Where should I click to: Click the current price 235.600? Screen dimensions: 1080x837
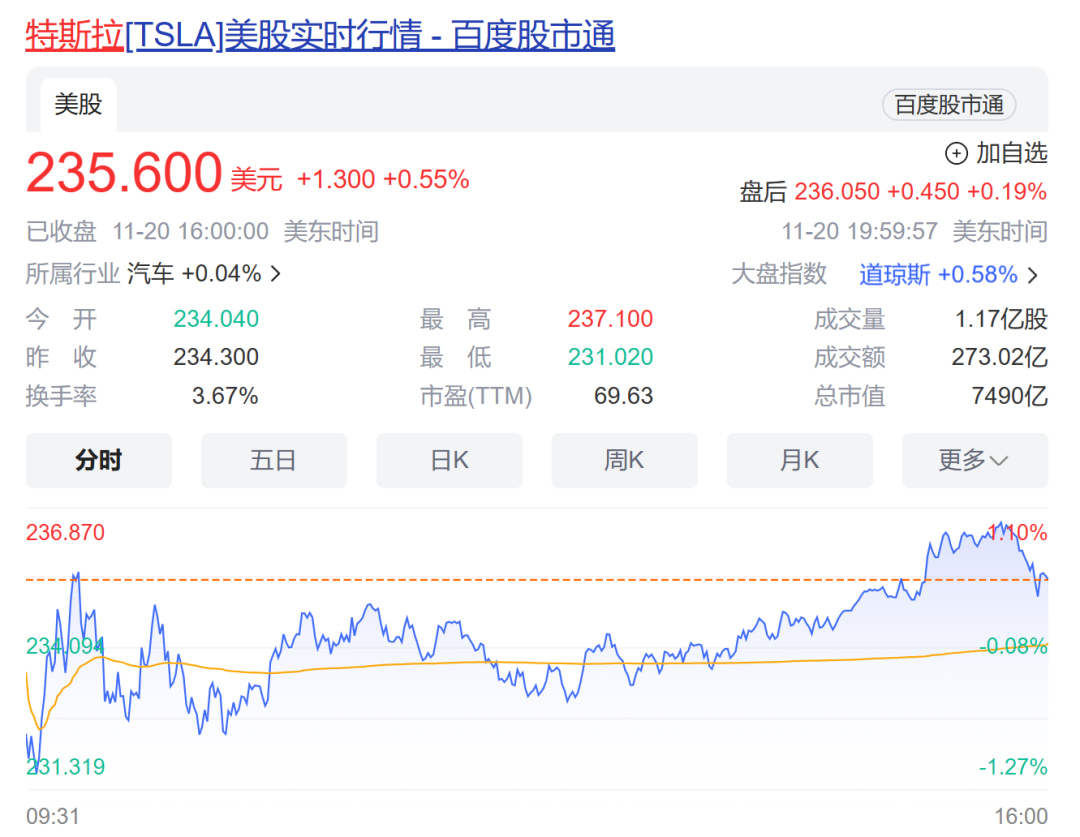point(124,172)
